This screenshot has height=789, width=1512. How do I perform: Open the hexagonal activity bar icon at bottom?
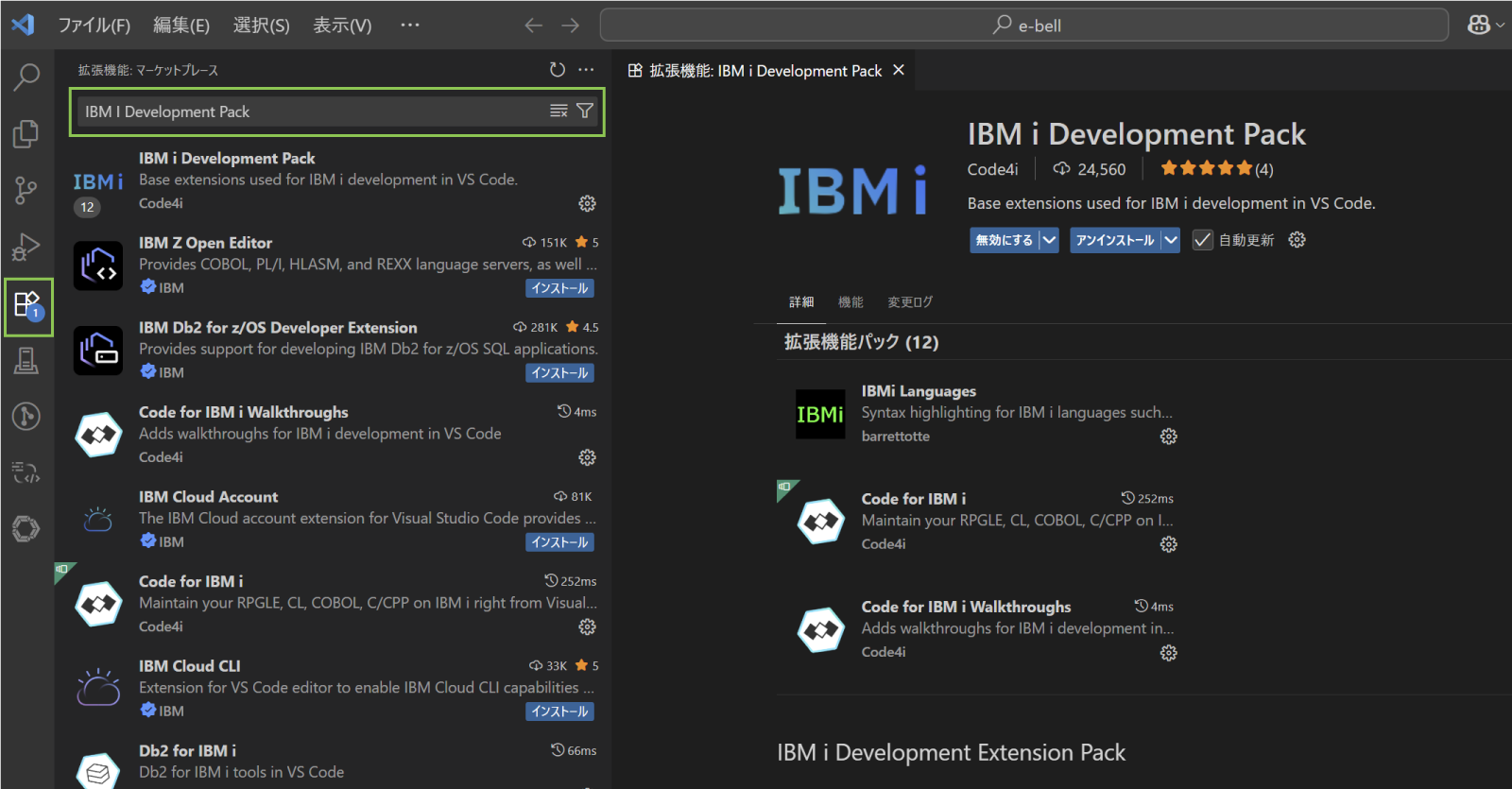[x=26, y=528]
